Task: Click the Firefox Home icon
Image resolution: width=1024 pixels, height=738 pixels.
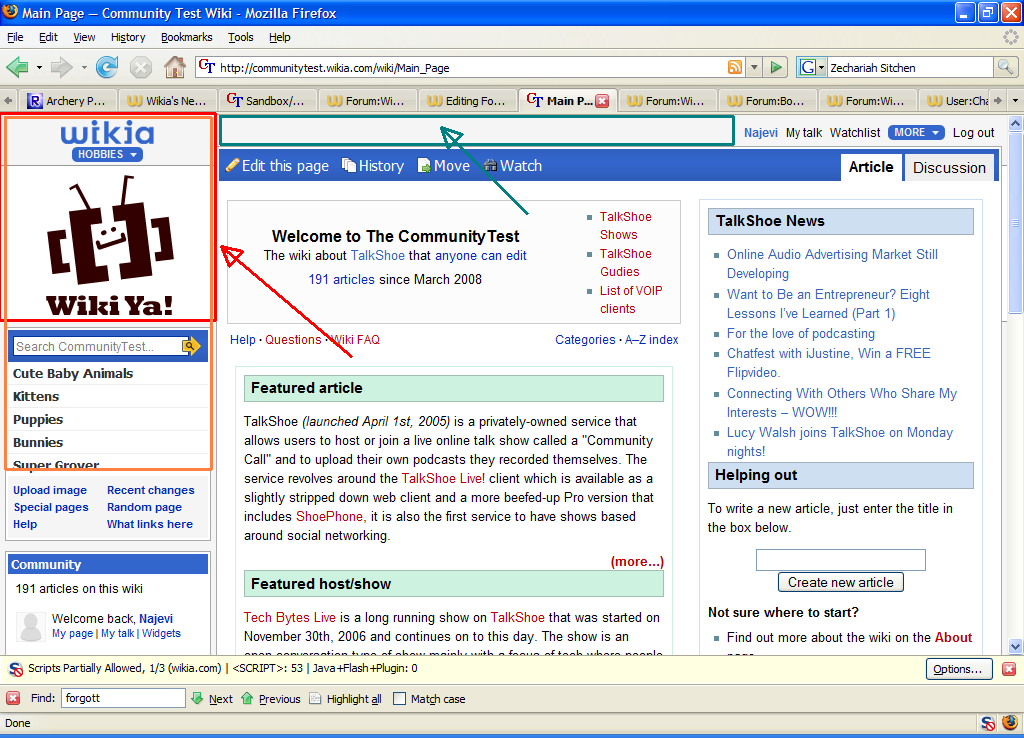Action: point(174,67)
